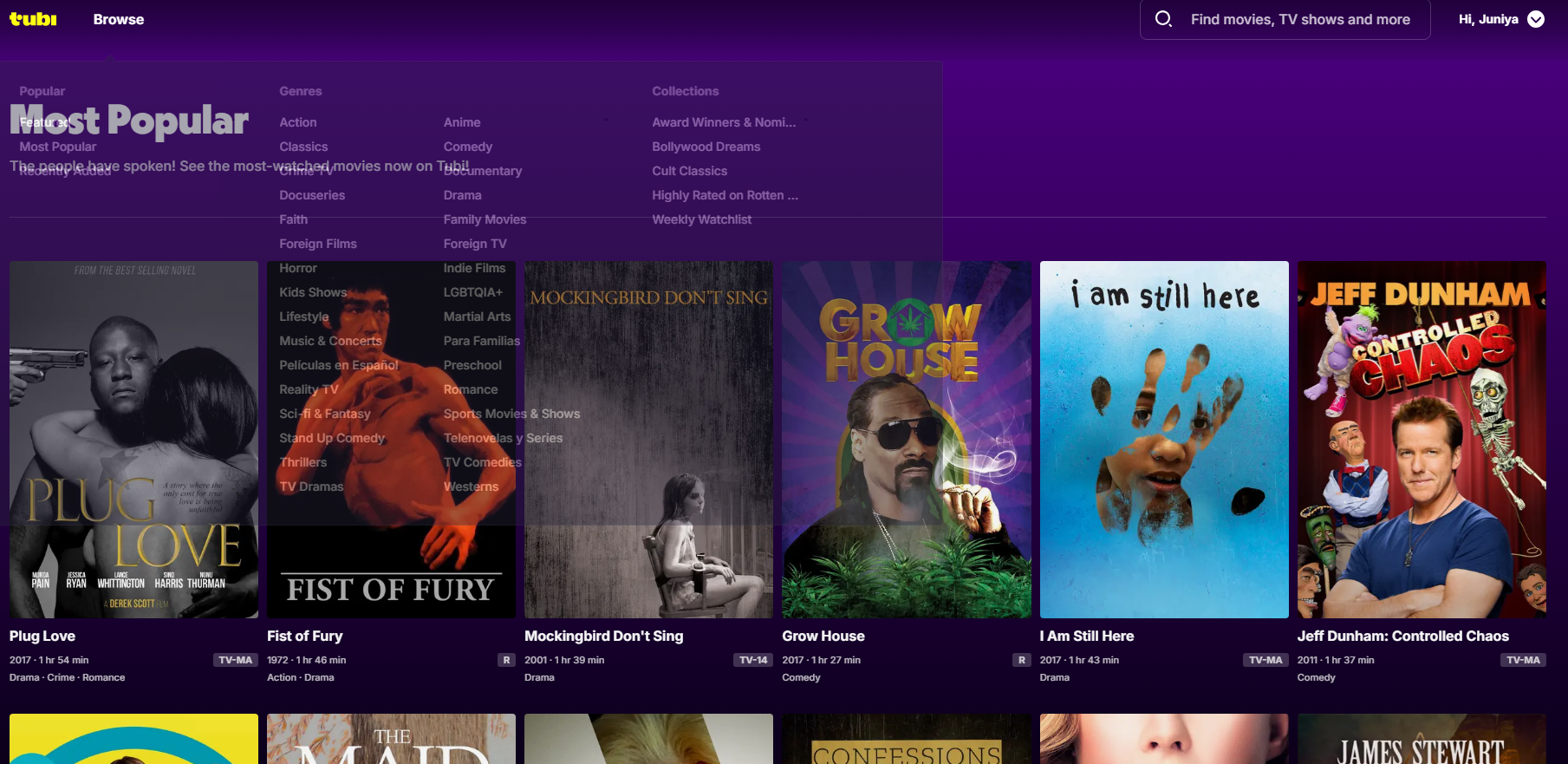Viewport: 1568px width, 764px height.
Task: Choose Sports Movies & Shows genre
Action: click(512, 414)
